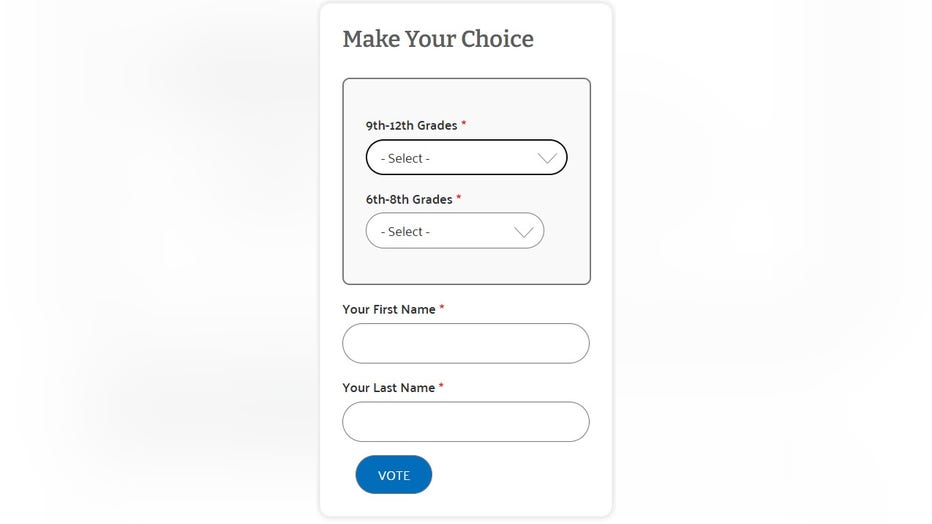
Task: Click "- Select -" placeholder in 9th-12th Grades
Action: (405, 159)
